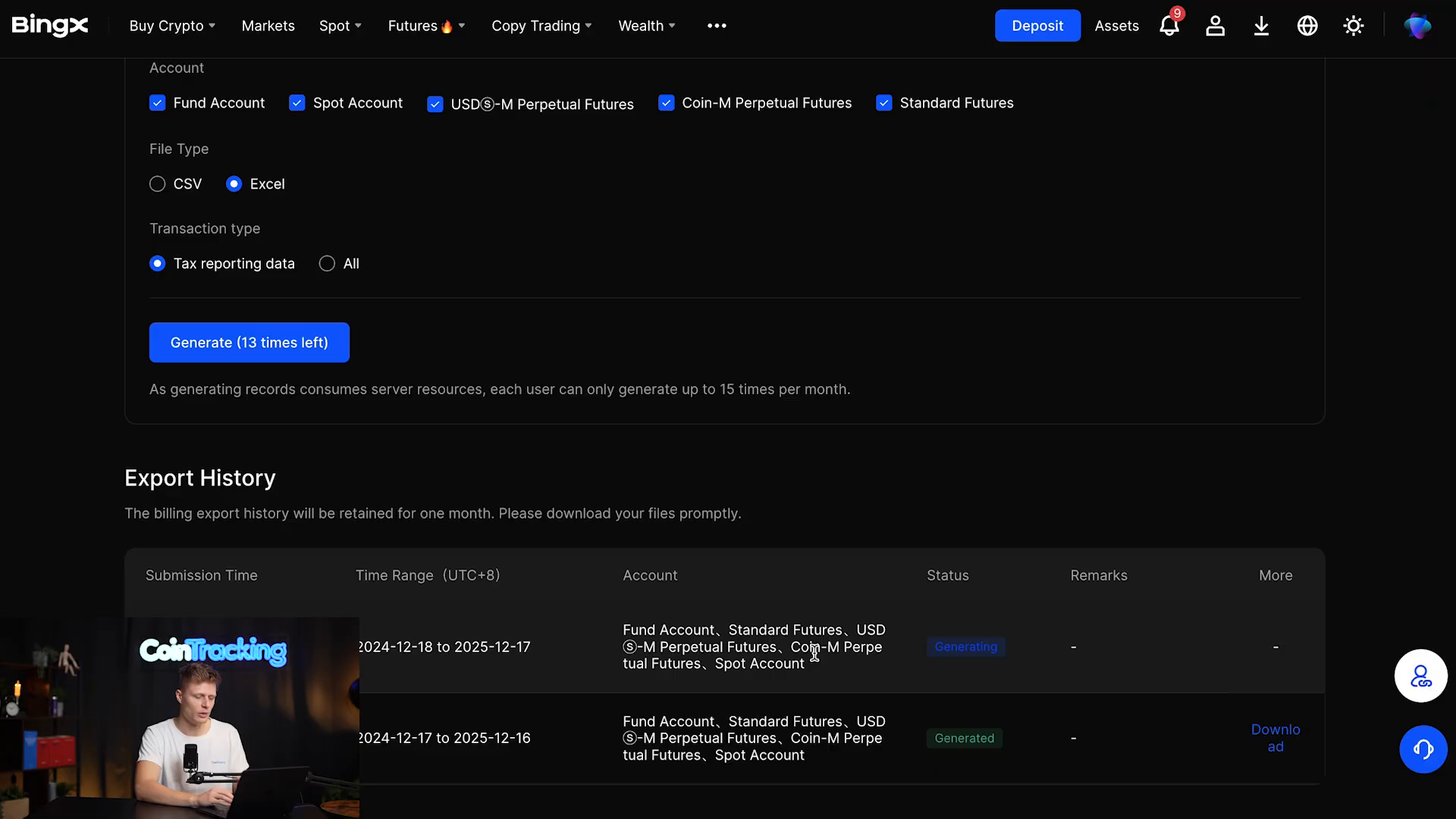Screen dimensions: 1456x819
Task: Click the download app icon
Action: click(x=1261, y=26)
